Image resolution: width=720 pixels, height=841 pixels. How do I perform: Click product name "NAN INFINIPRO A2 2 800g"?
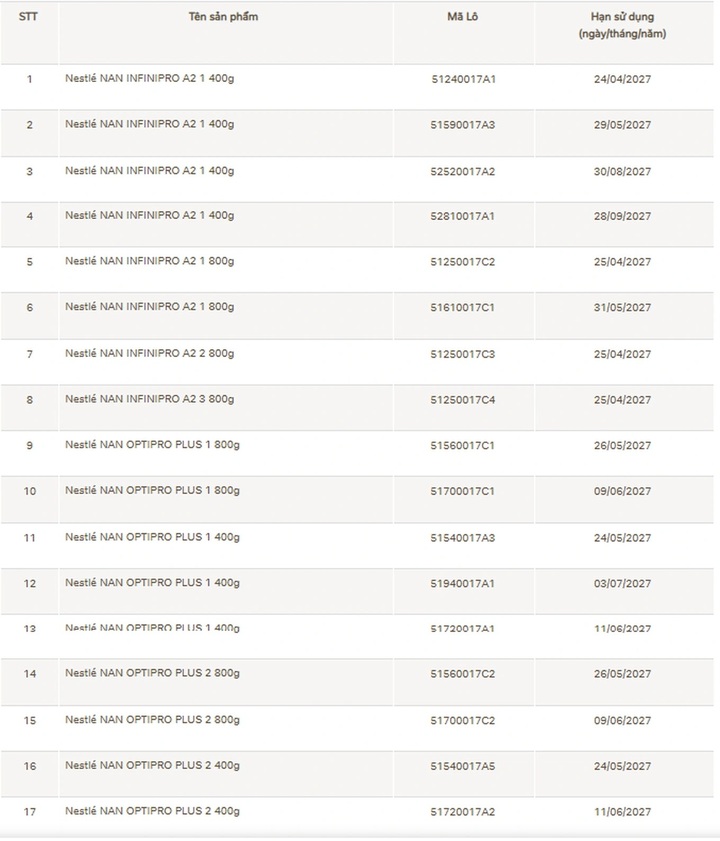[x=150, y=353]
